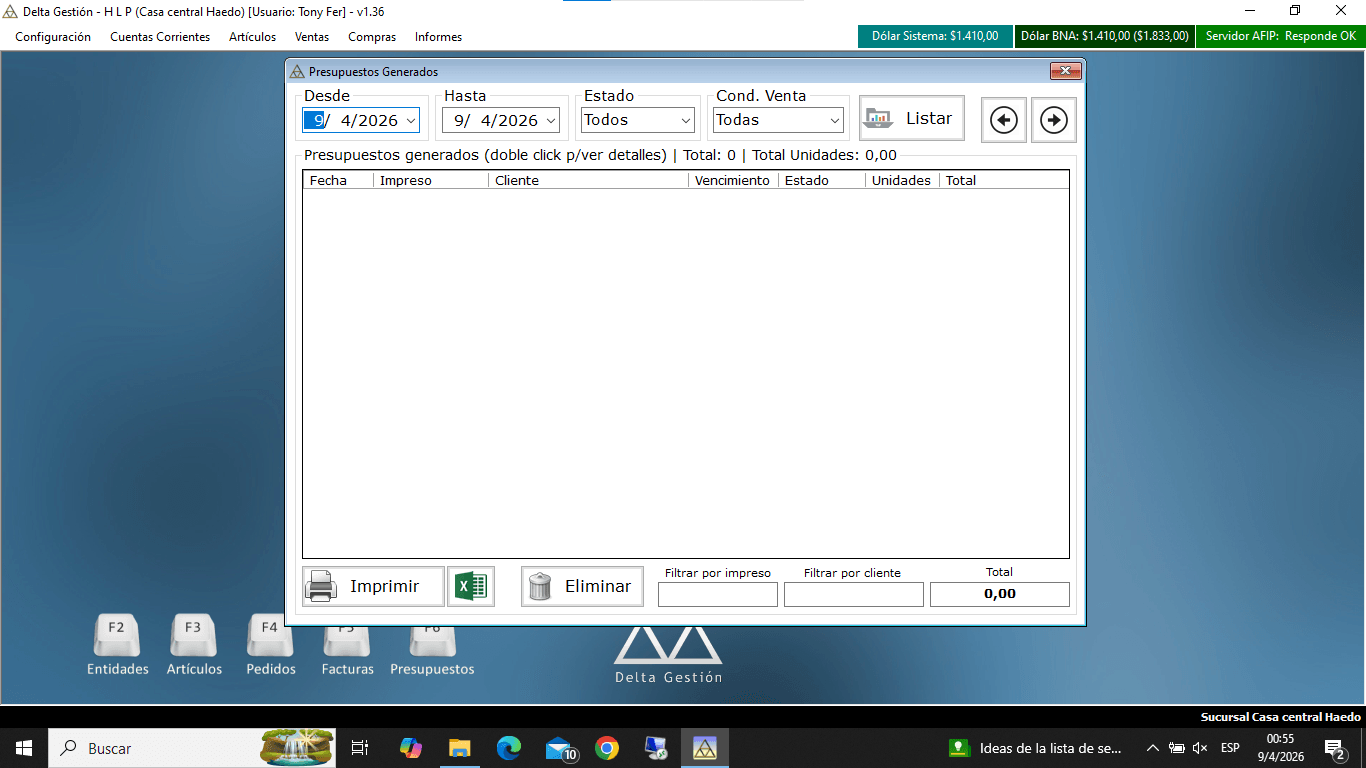Screen dimensions: 1366x768
Task: Open F4 Pedidos shortcut
Action: coord(270,646)
